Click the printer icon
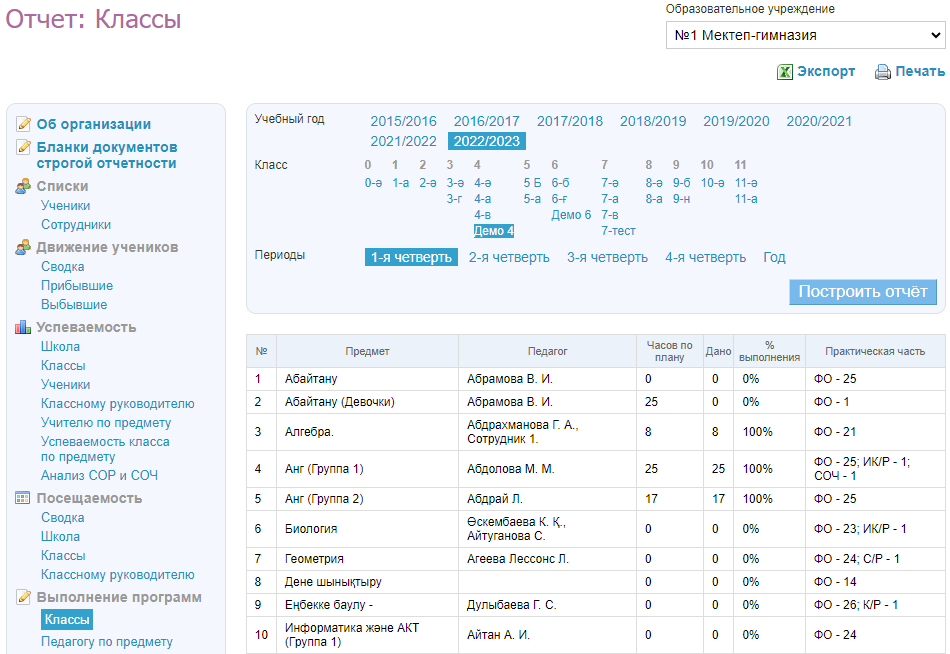This screenshot has width=950, height=654. click(x=883, y=72)
